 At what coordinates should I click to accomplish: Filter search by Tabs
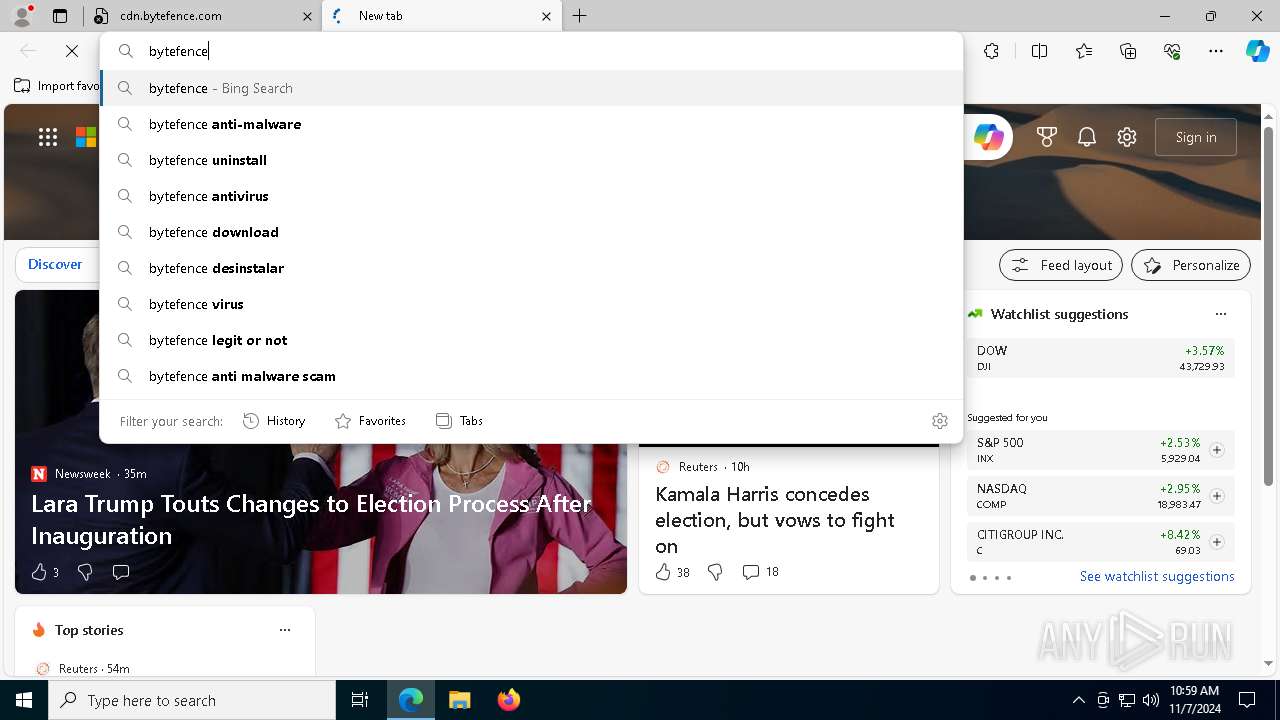(x=459, y=421)
